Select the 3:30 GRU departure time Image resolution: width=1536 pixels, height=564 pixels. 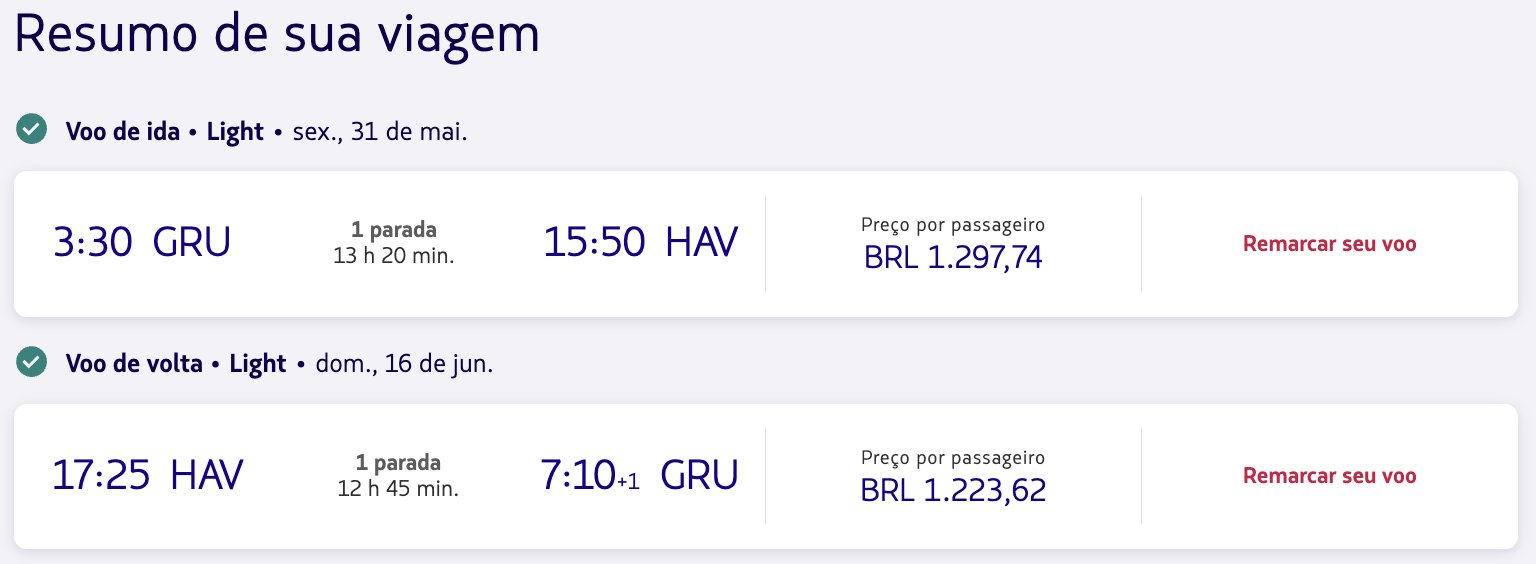141,242
